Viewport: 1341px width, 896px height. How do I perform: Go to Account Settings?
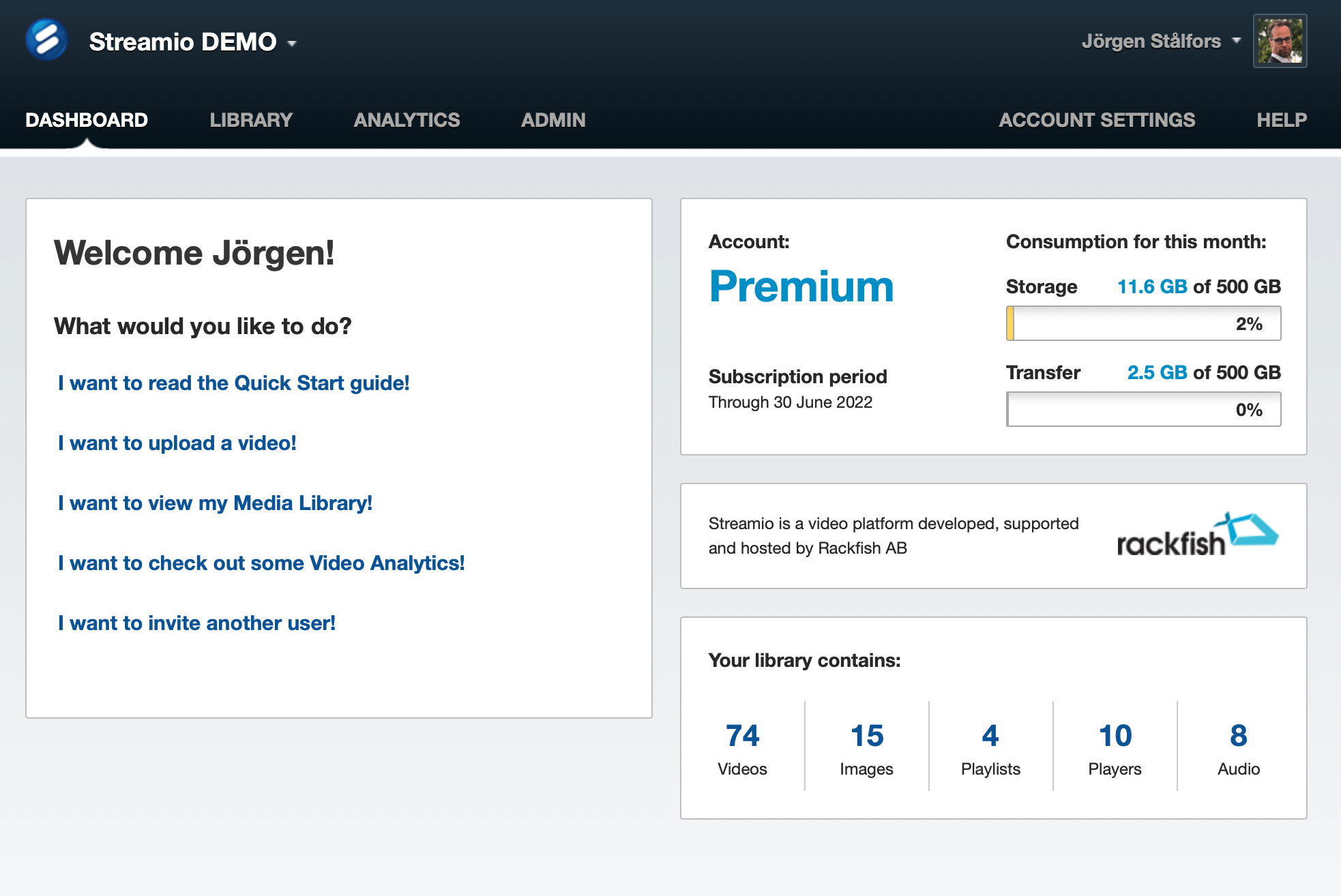(x=1097, y=120)
